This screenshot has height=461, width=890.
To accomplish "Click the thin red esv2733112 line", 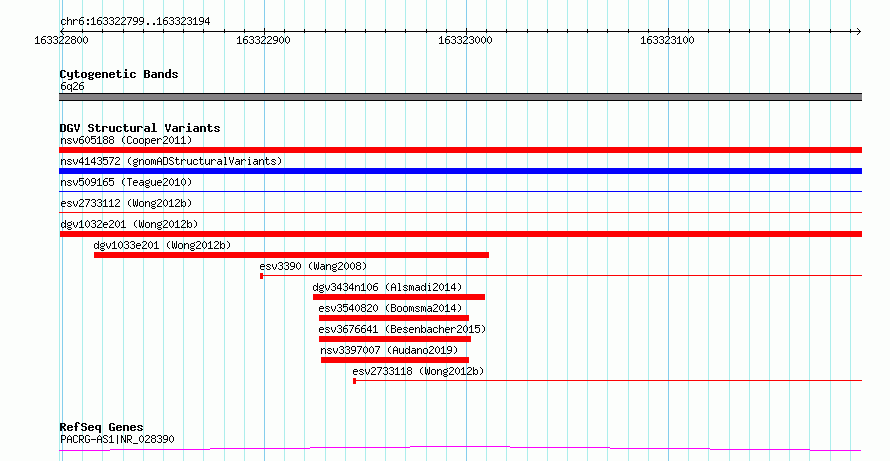I will [x=460, y=213].
